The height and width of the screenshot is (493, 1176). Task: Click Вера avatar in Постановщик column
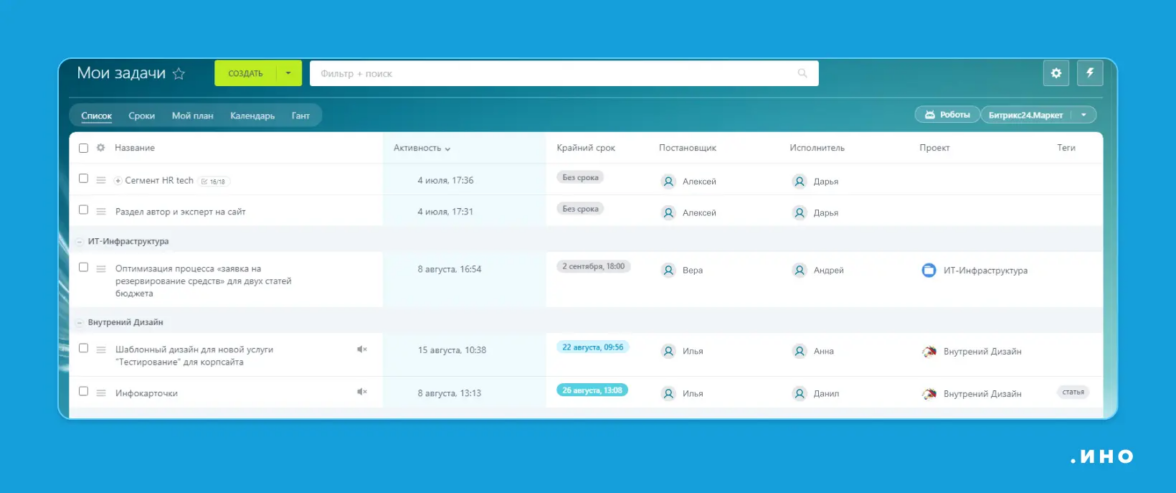tap(668, 270)
